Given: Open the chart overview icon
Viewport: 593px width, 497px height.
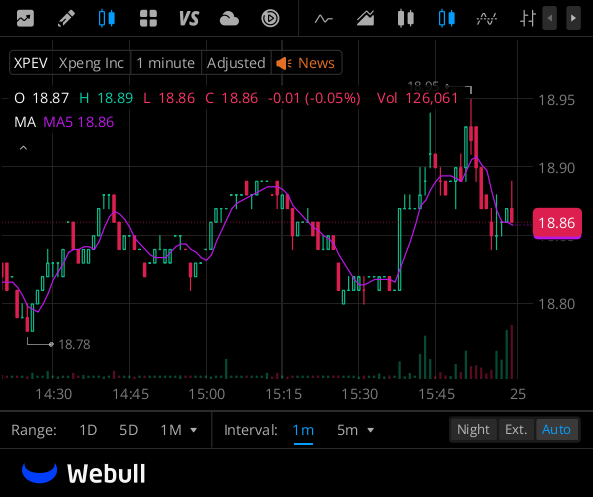Looking at the screenshot, I should coord(25,18).
